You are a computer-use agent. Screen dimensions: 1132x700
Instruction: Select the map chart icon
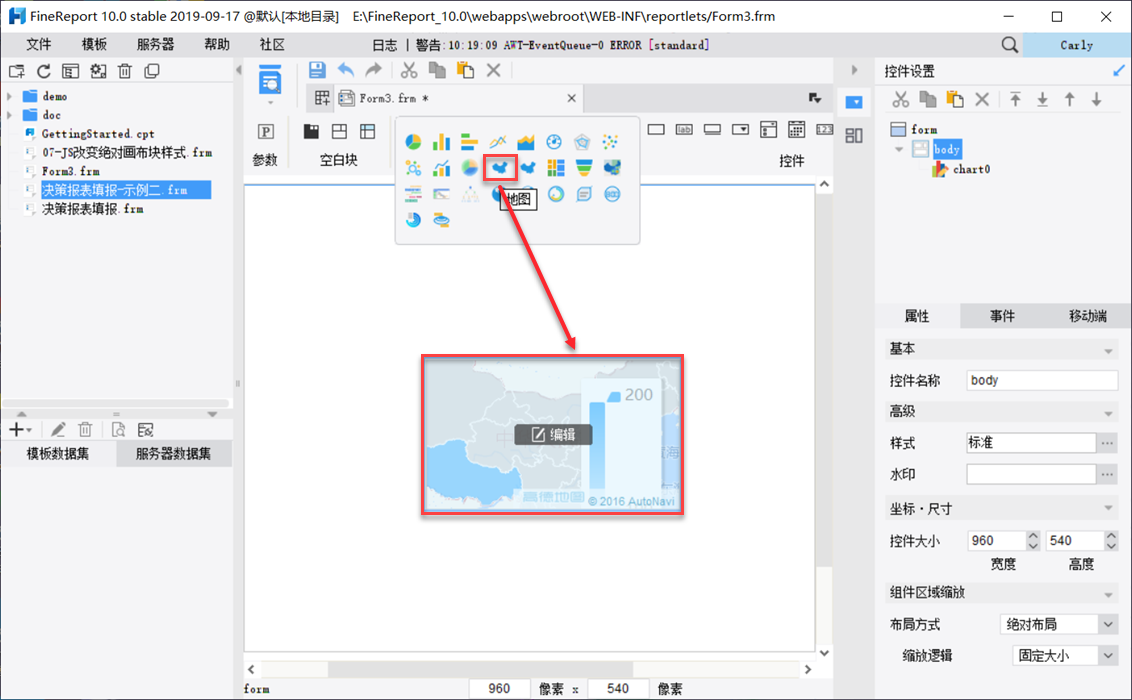[x=499, y=168]
